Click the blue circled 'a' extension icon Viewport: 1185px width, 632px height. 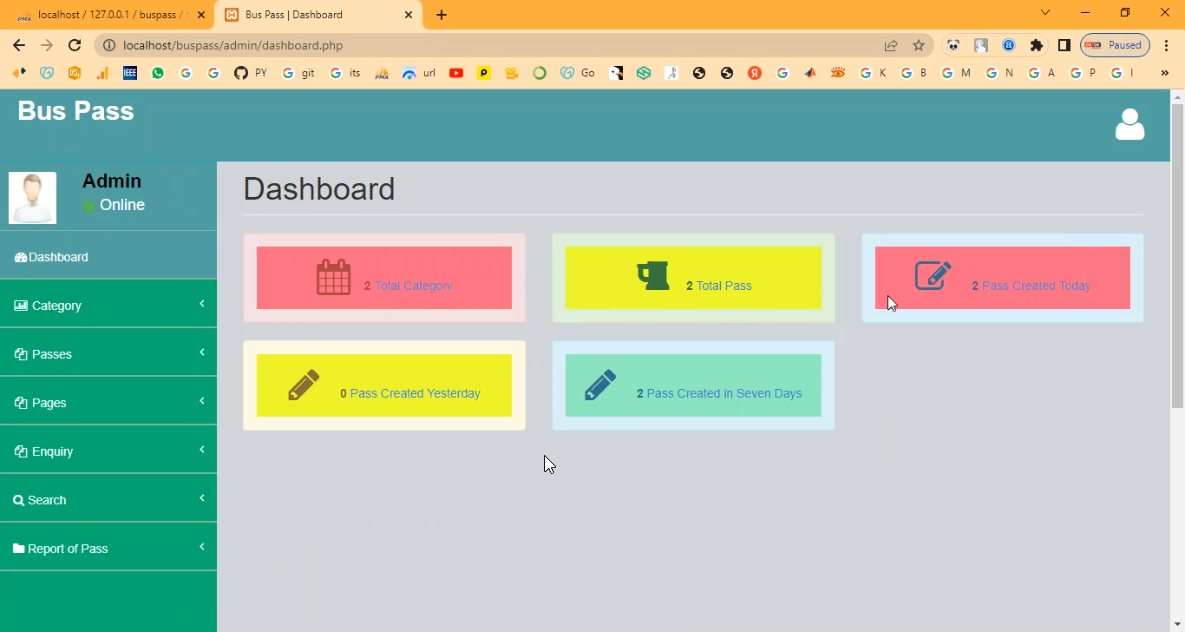1008,45
